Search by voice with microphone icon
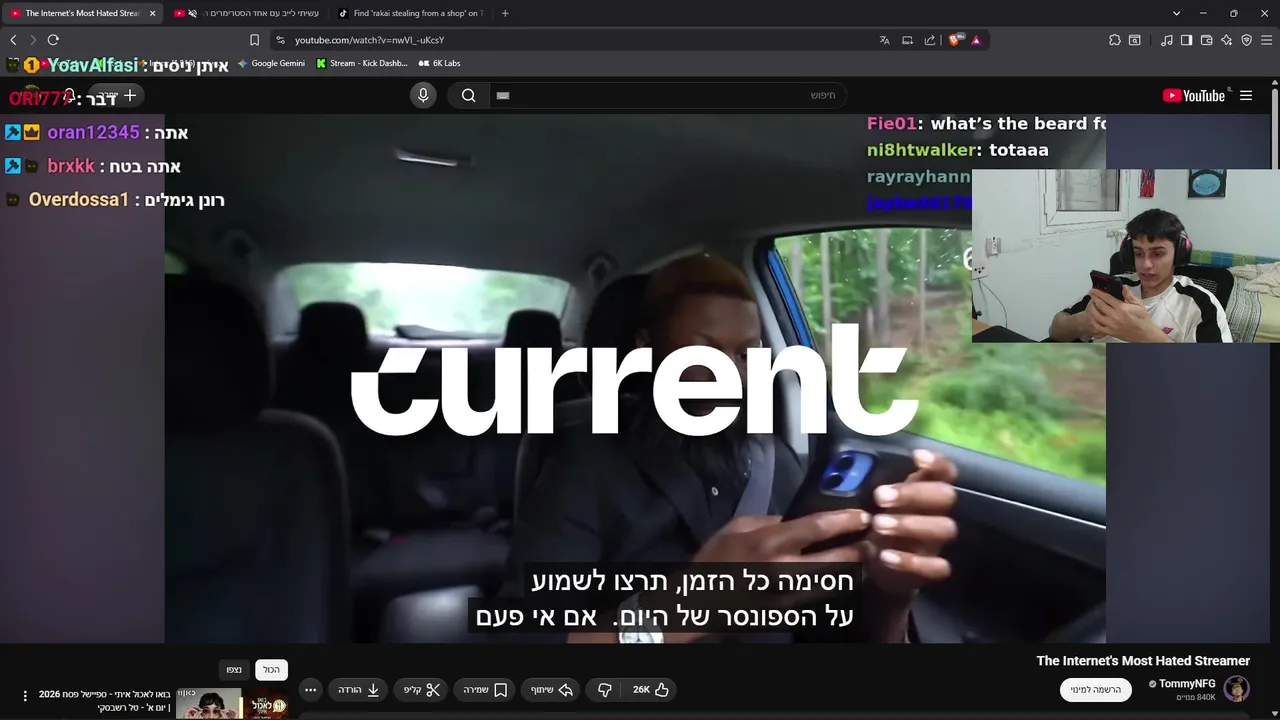Image resolution: width=1280 pixels, height=720 pixels. coord(423,95)
